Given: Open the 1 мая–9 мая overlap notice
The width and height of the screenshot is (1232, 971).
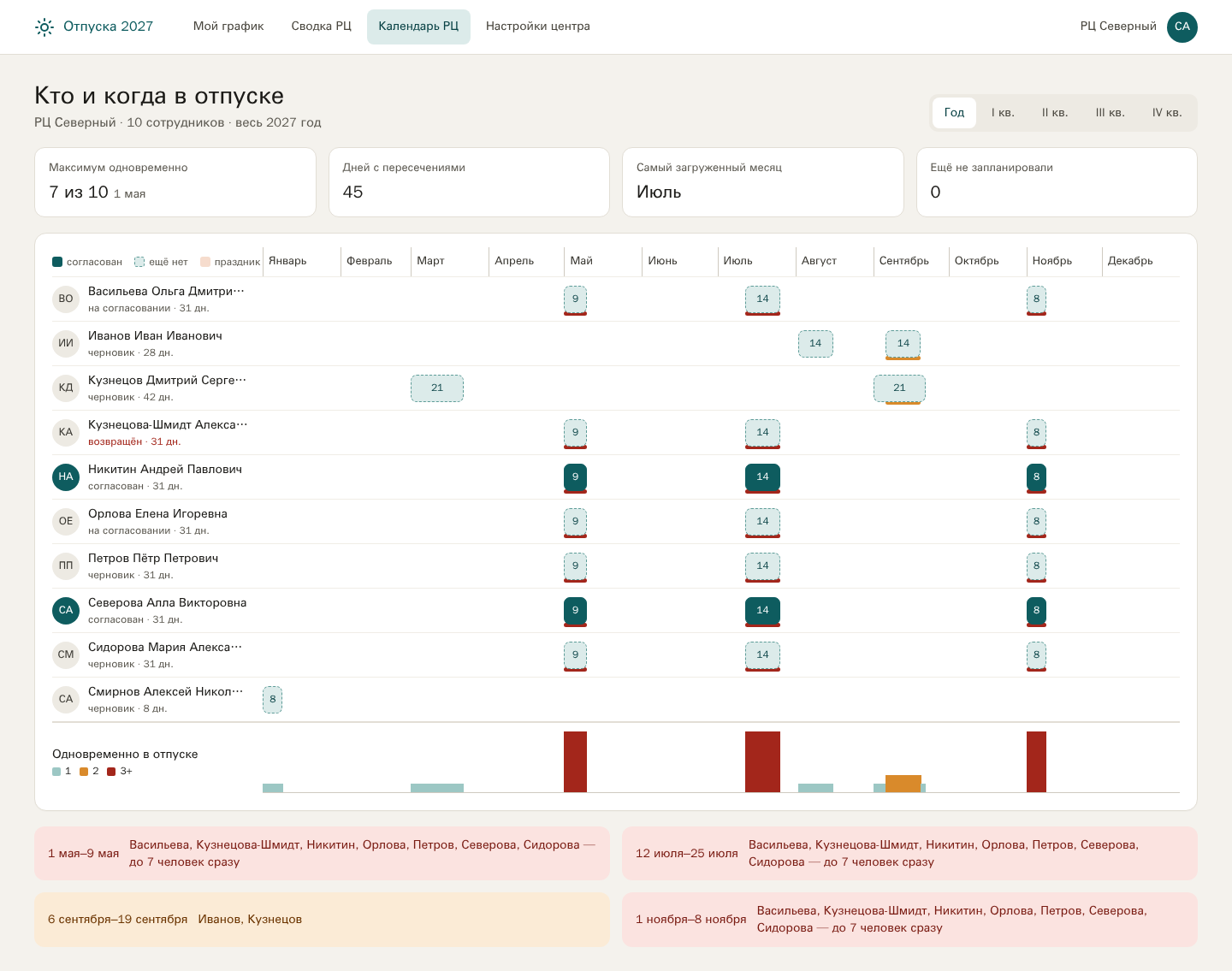Looking at the screenshot, I should pos(322,853).
